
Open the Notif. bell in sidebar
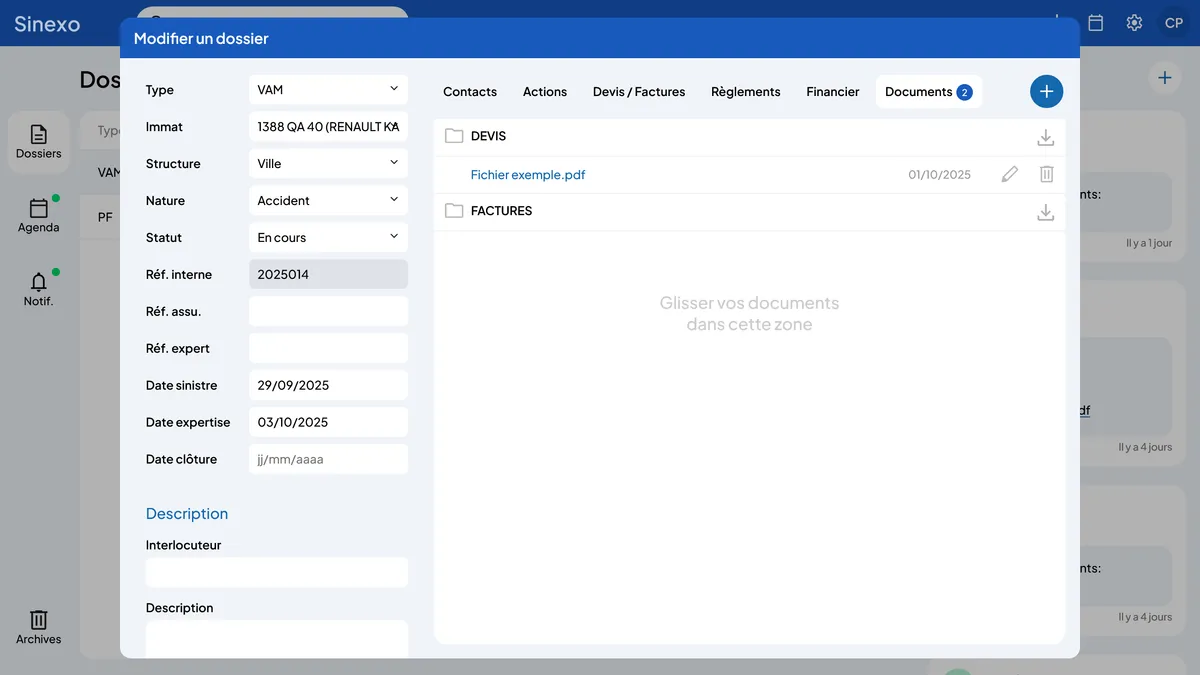click(38, 289)
